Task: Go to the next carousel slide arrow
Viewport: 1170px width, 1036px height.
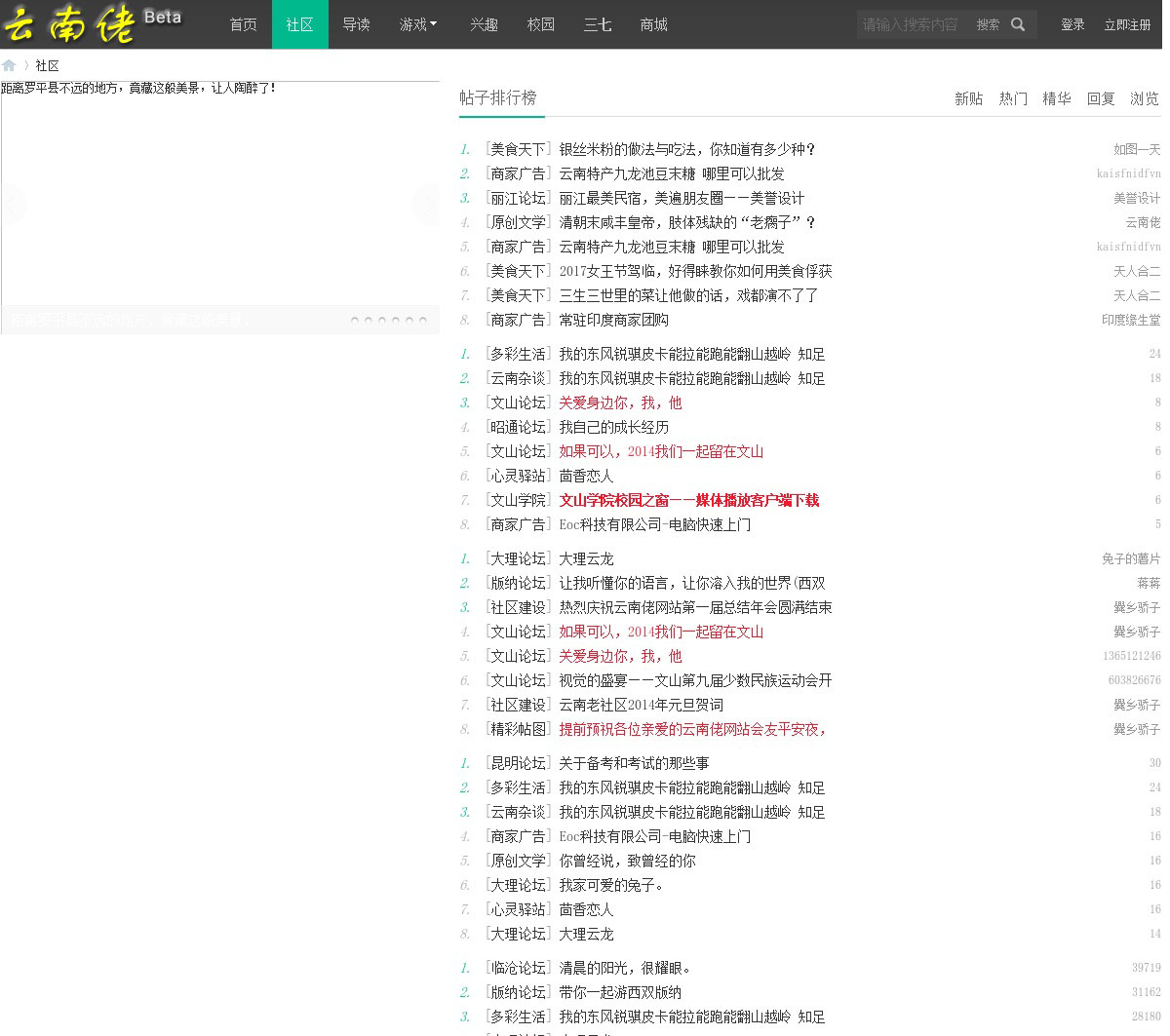Action: click(425, 205)
